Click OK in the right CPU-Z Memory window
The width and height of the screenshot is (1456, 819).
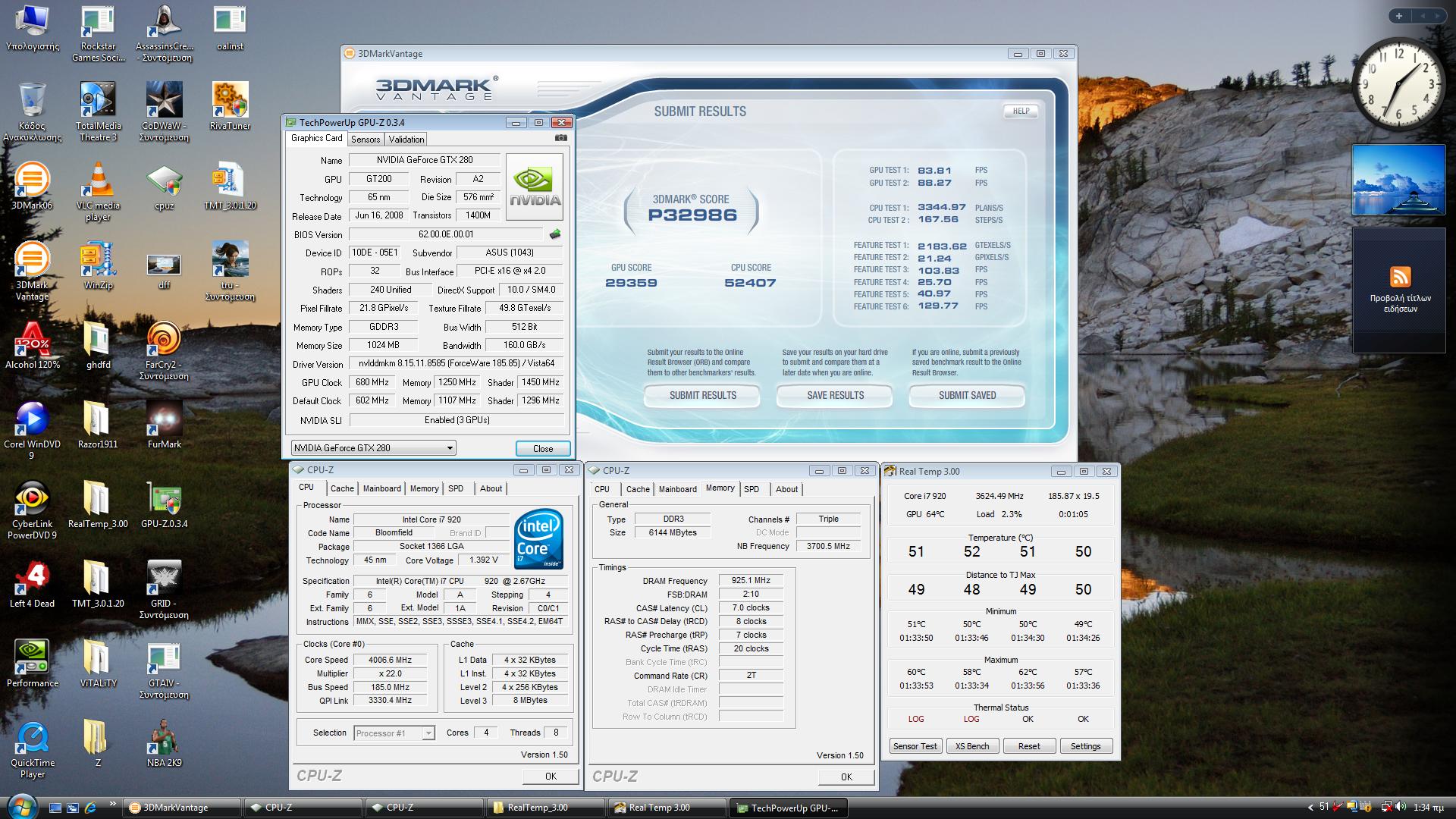click(846, 777)
